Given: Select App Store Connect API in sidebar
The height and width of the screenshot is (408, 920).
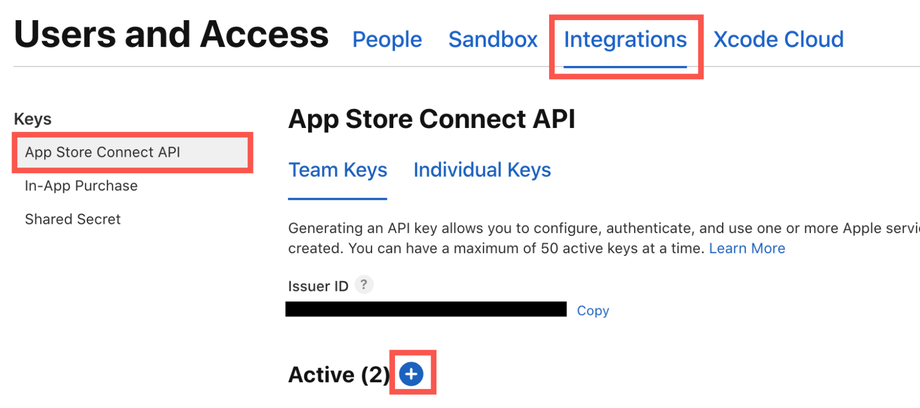Looking at the screenshot, I should 103,152.
